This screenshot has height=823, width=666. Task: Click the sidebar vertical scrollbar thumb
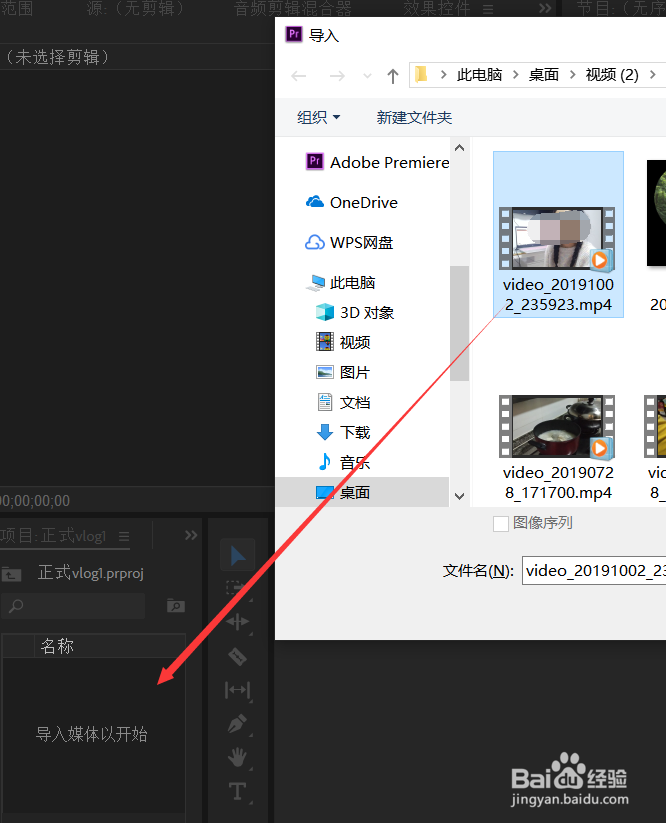tap(459, 323)
